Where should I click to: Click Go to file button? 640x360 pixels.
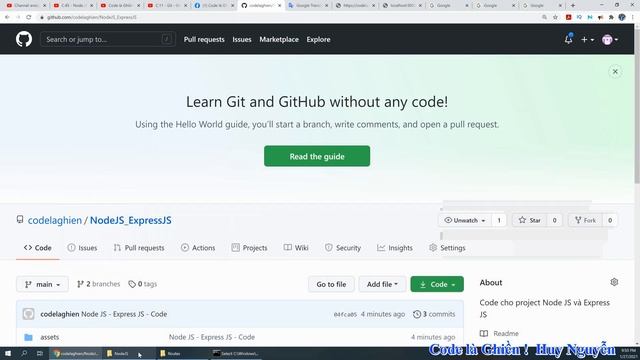(331, 284)
